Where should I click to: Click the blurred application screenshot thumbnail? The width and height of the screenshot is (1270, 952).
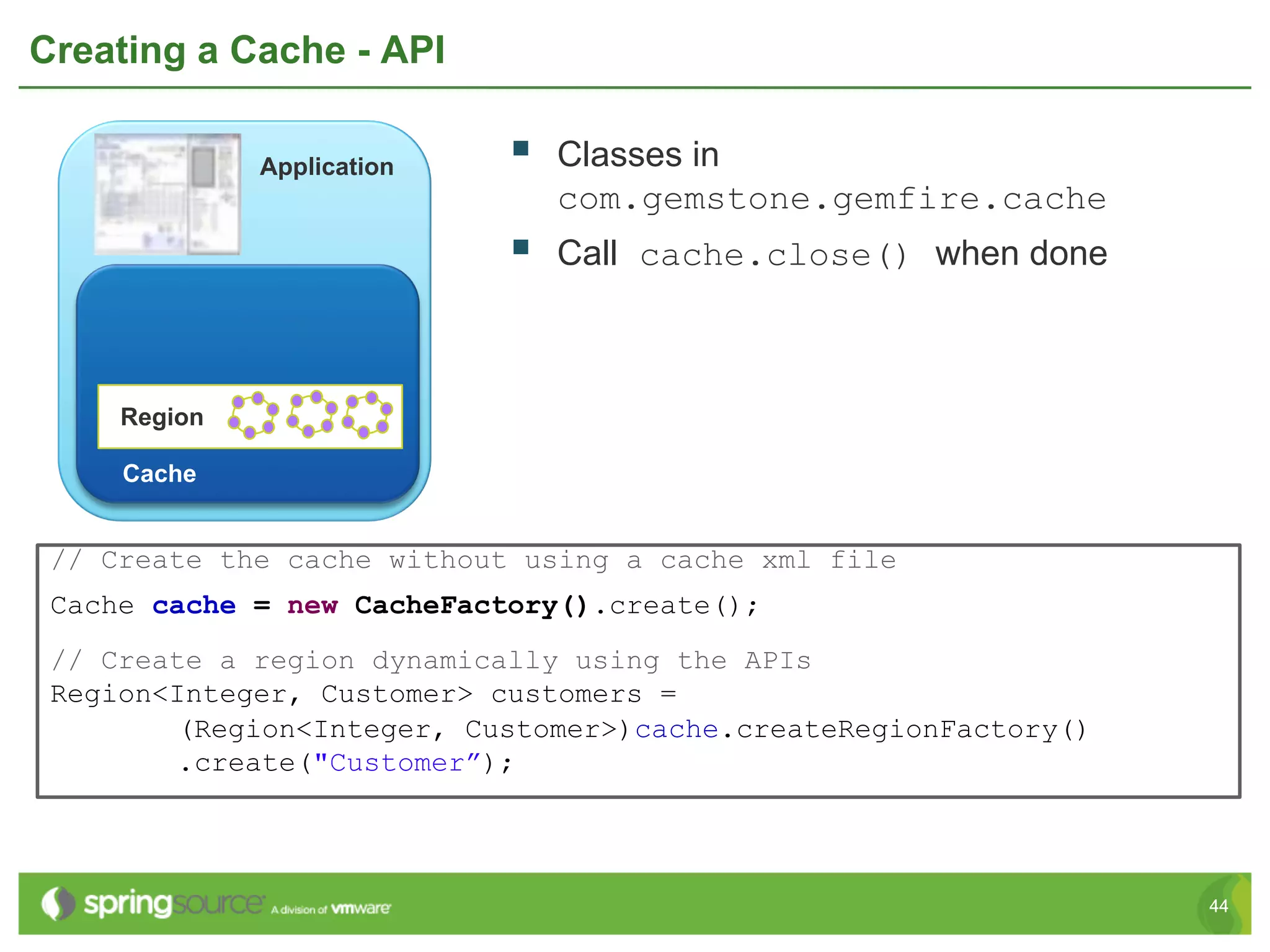[167, 194]
